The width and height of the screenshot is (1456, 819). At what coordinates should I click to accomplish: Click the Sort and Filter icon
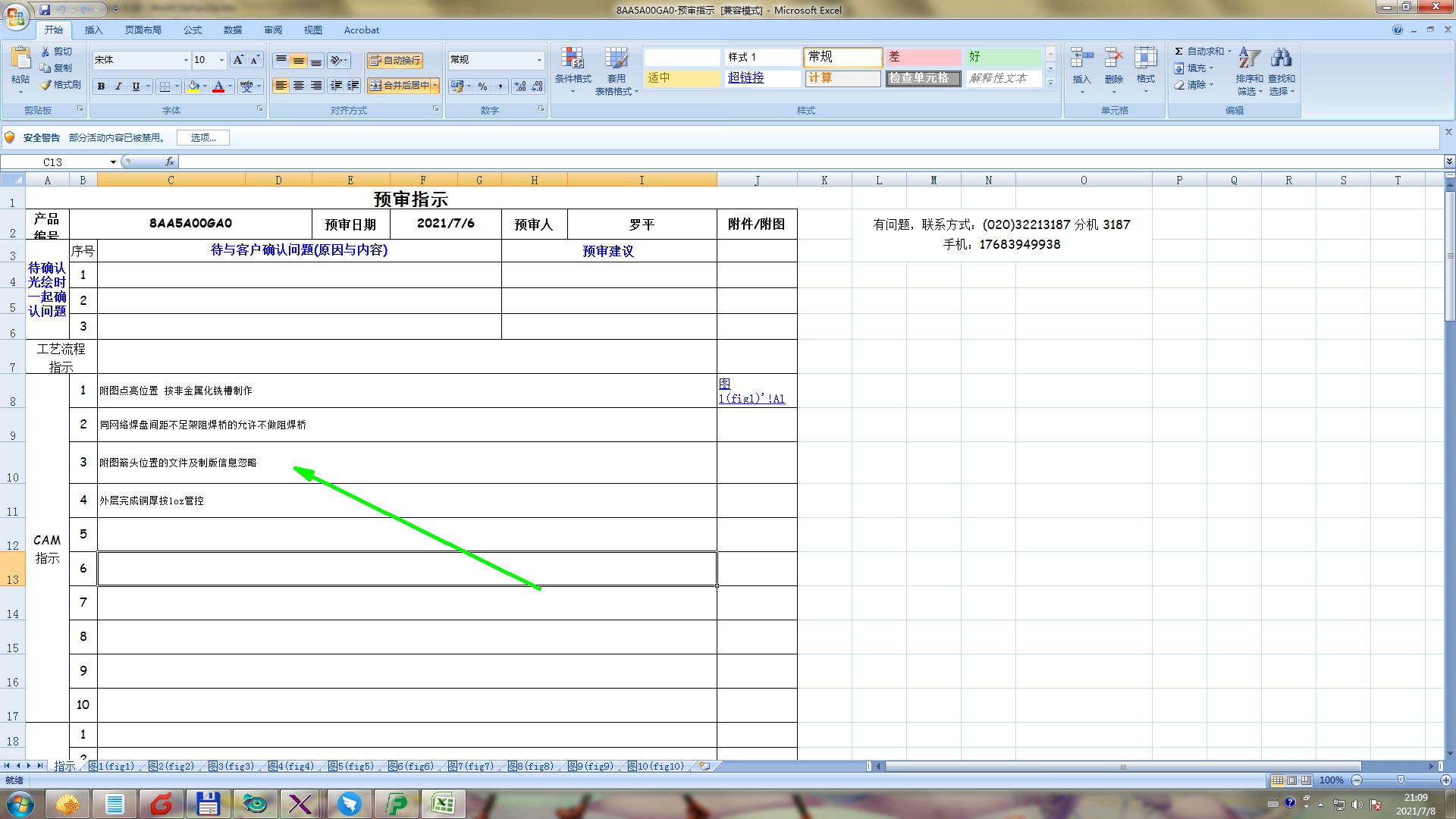pyautogui.click(x=1248, y=58)
